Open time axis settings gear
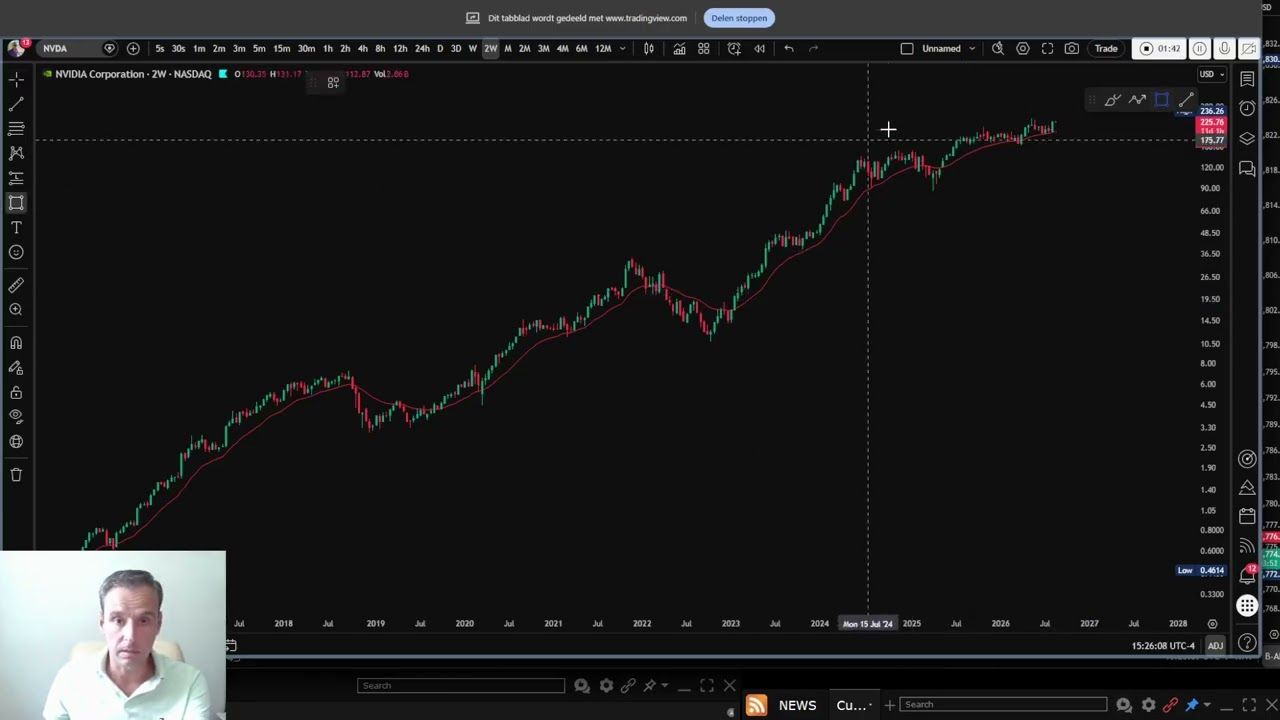This screenshot has width=1280, height=720. tap(1212, 624)
